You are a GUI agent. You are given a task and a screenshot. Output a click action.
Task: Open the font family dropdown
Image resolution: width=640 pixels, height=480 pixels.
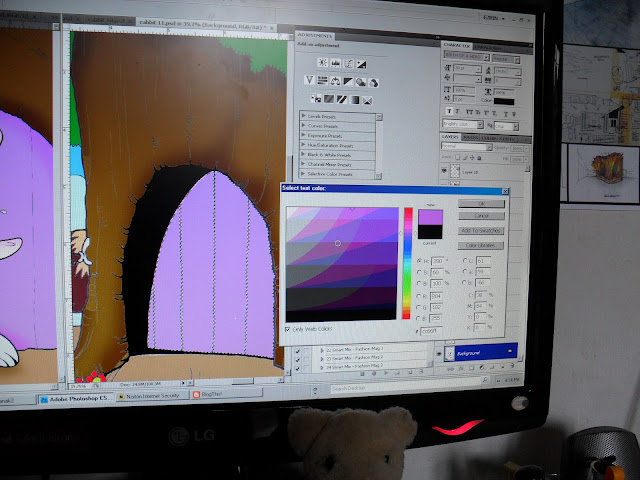pos(467,57)
